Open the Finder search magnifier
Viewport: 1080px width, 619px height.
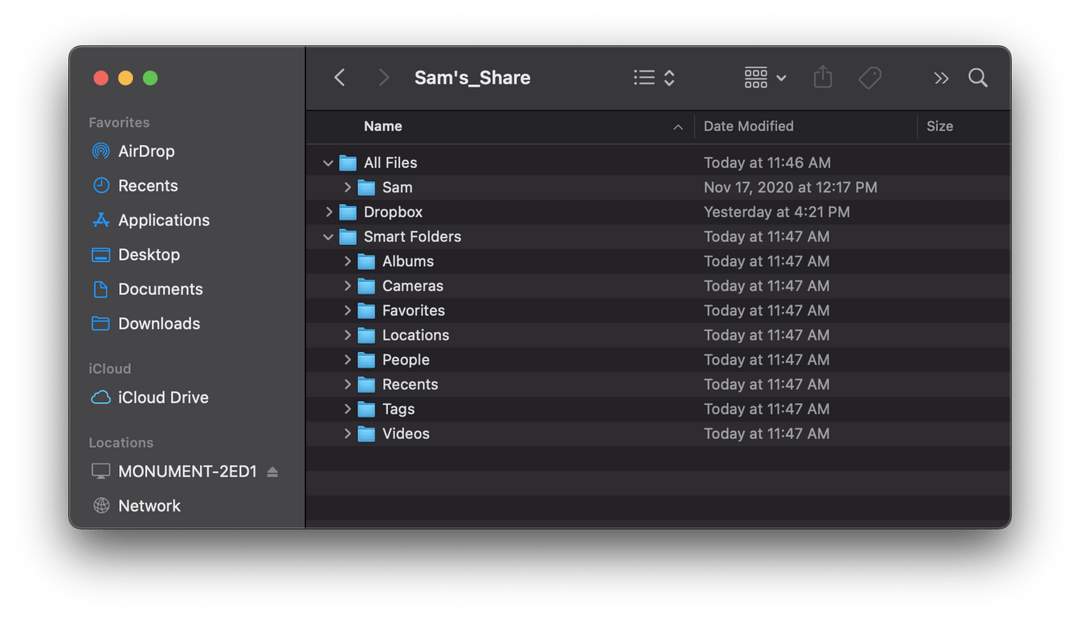point(978,78)
